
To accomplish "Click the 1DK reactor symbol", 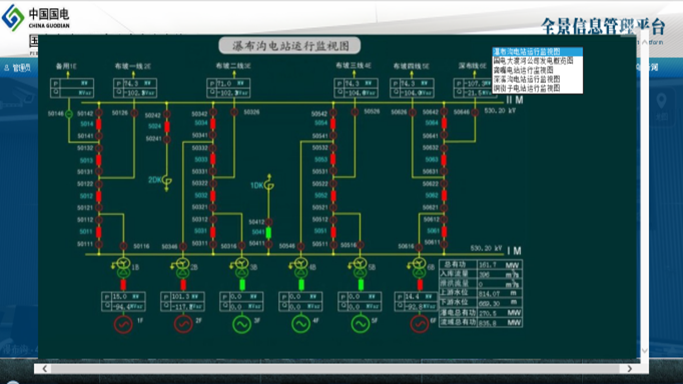I will click(269, 185).
